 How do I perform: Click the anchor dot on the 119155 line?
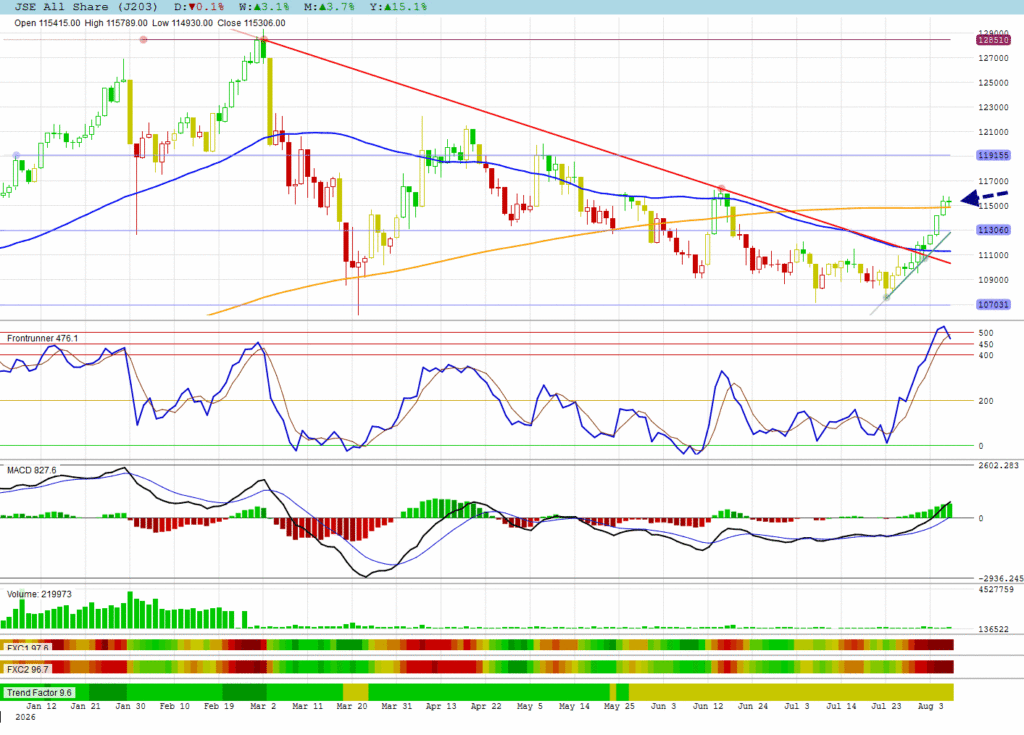click(16, 155)
